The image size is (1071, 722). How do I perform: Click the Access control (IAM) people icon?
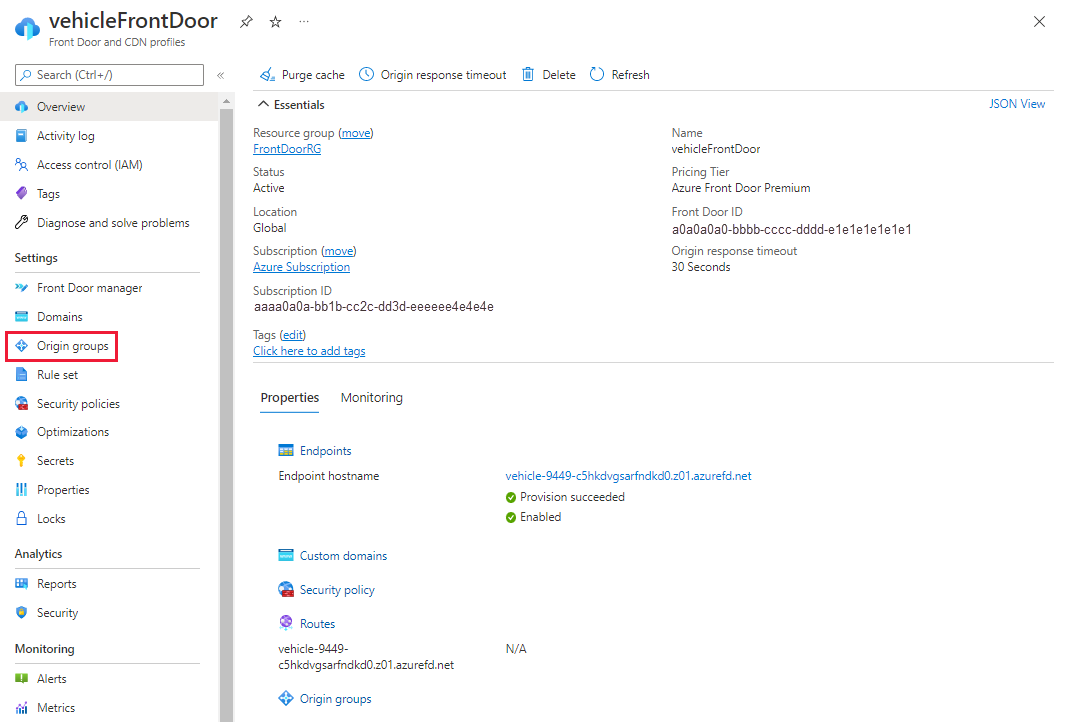[x=22, y=165]
